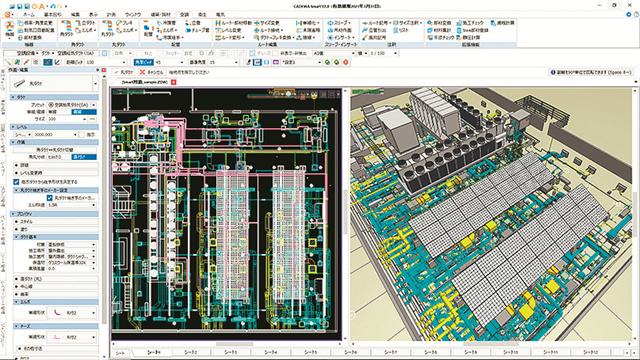The image size is (640, 360).
Task: Switch to the 衛生 ribbon tab
Action: coord(202,15)
